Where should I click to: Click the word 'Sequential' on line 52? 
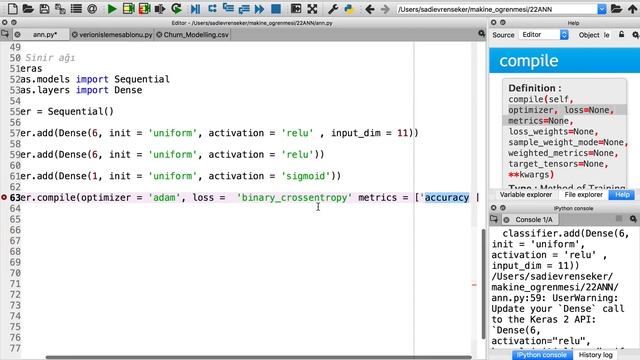coord(142,79)
